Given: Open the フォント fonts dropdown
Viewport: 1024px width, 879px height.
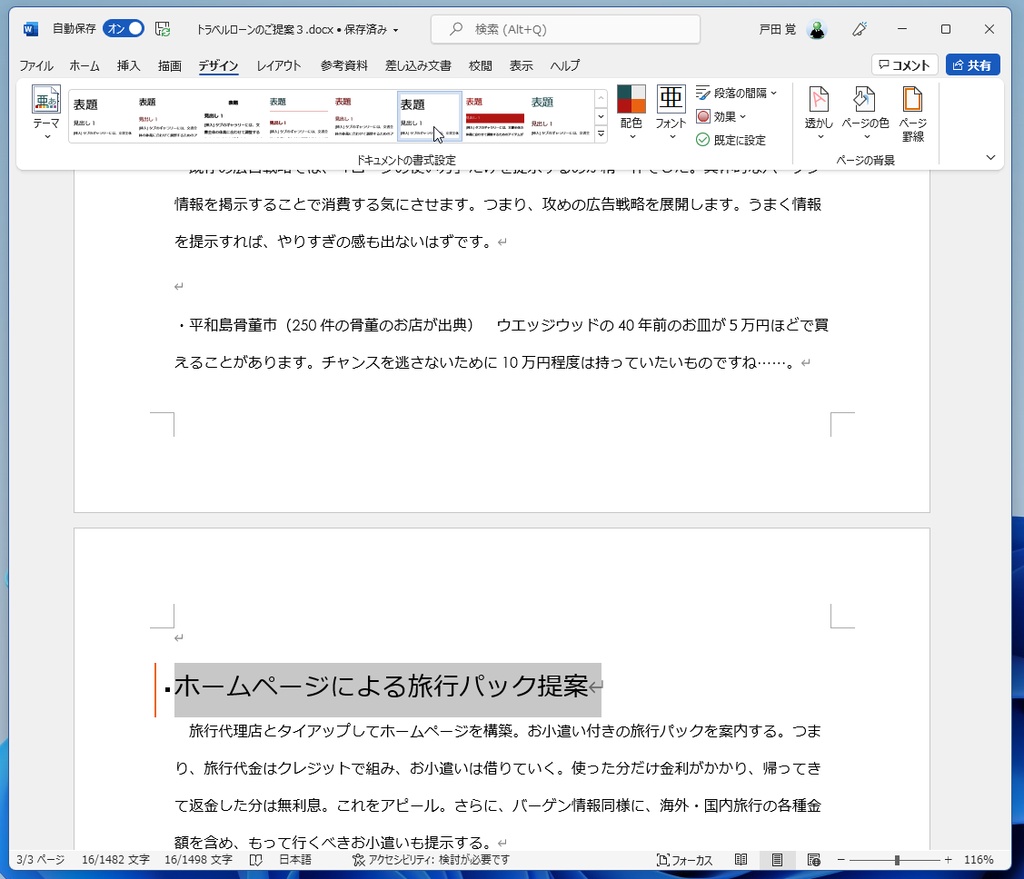Looking at the screenshot, I should click(671, 112).
